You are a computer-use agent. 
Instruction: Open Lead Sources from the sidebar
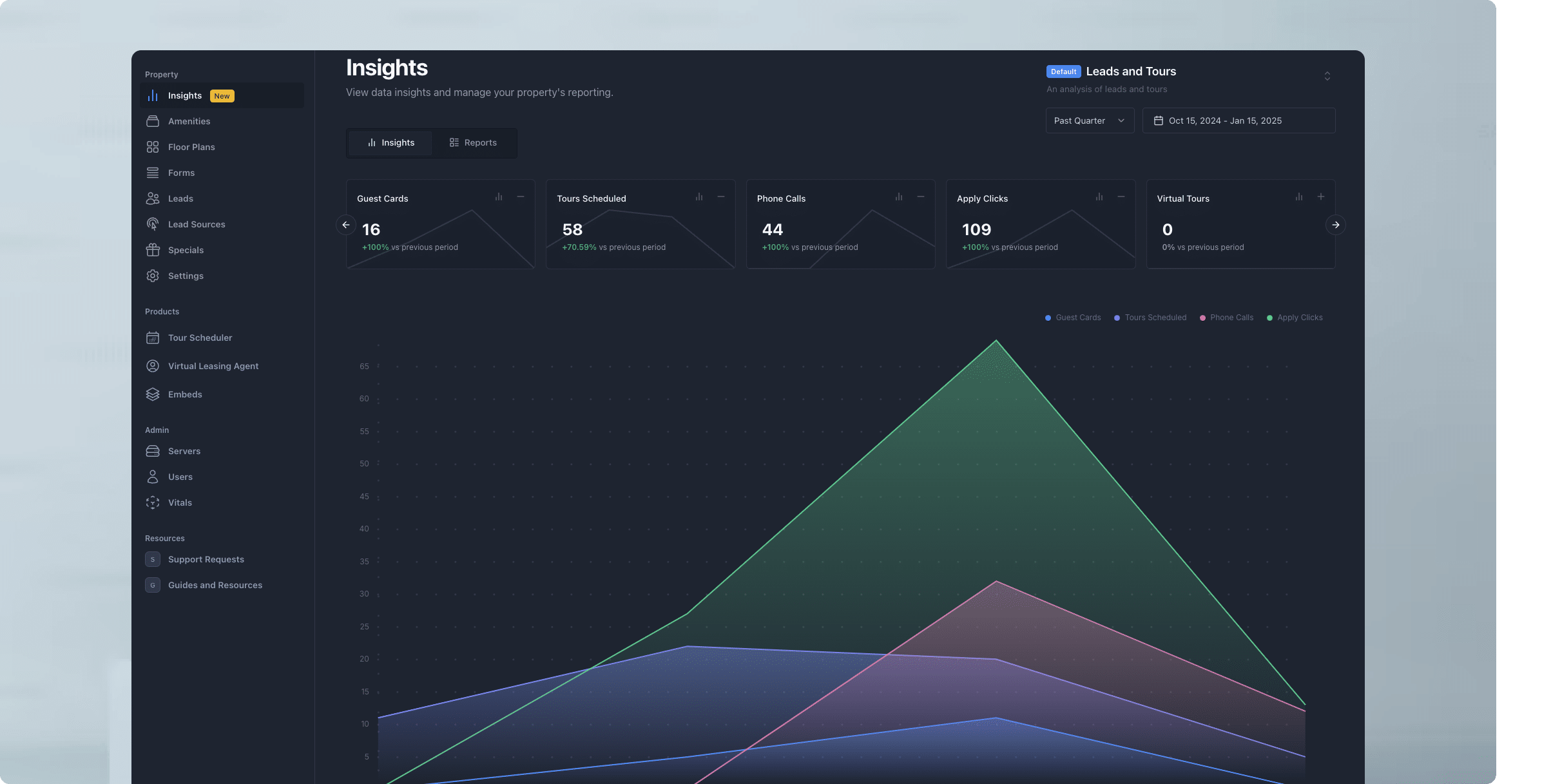click(x=196, y=224)
